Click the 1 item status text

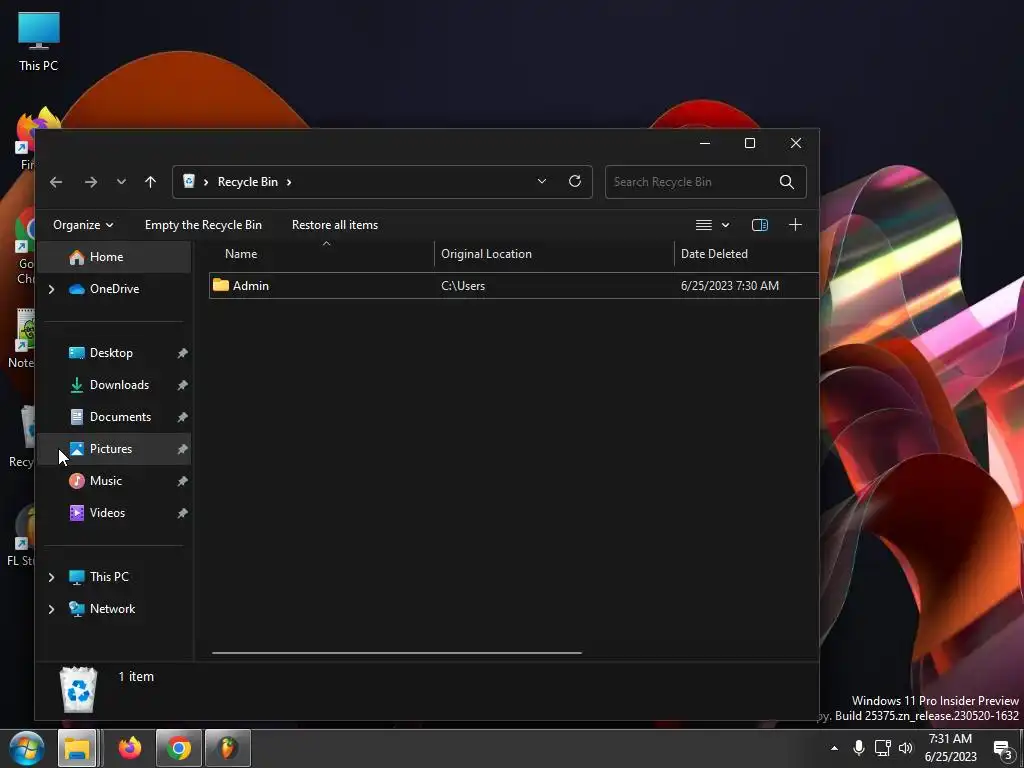(136, 677)
